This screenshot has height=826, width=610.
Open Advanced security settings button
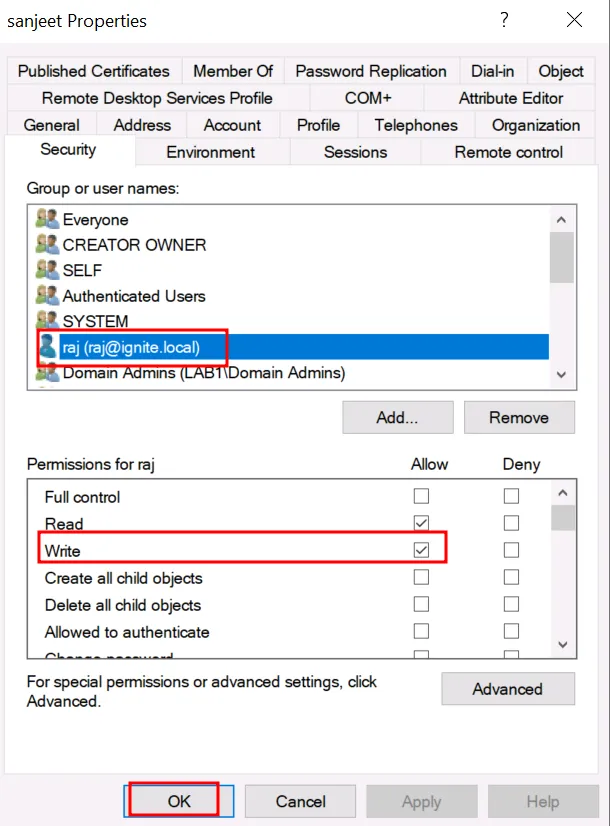tap(508, 689)
